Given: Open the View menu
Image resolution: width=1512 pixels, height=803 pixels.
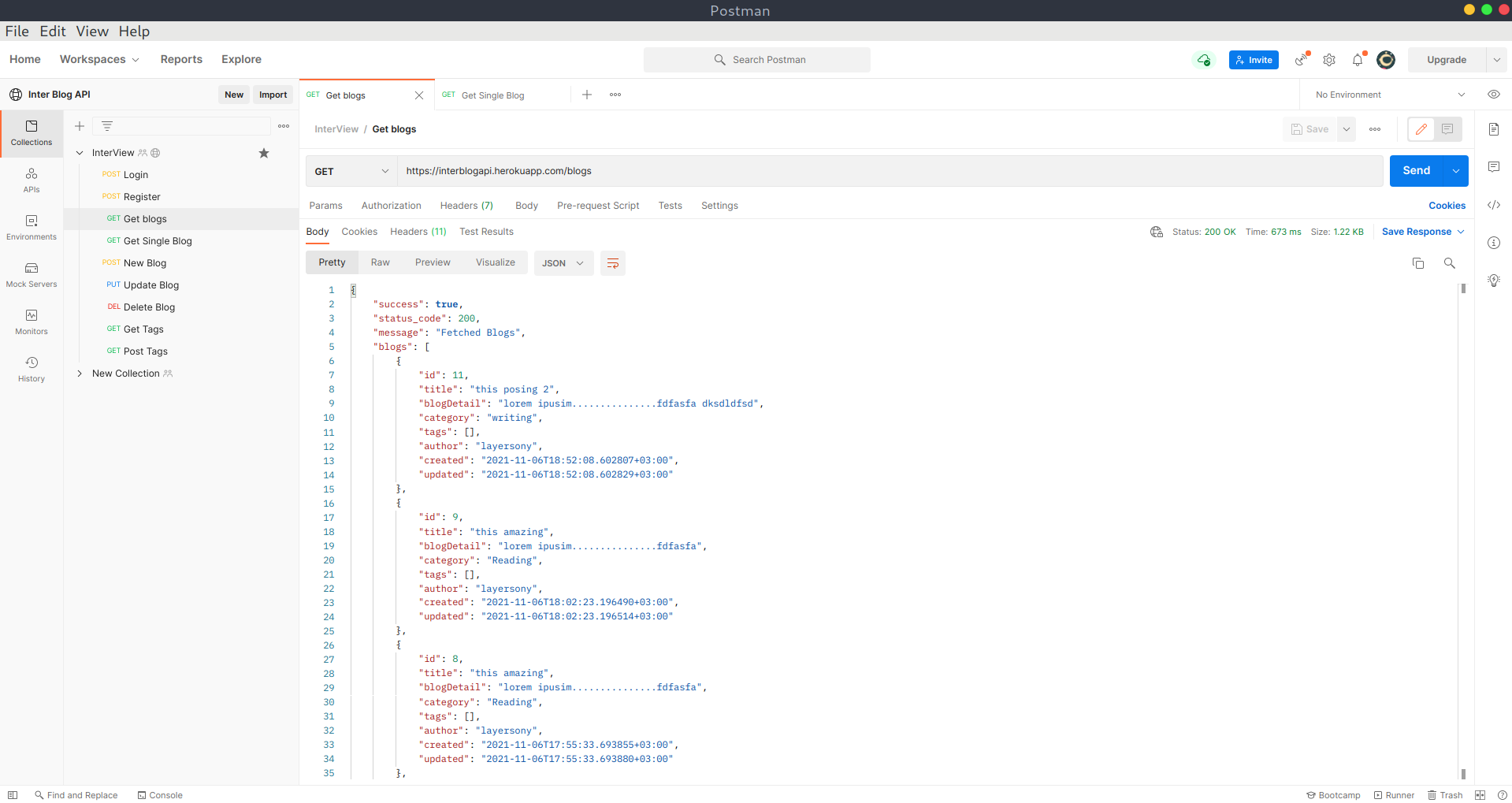Looking at the screenshot, I should 92,32.
